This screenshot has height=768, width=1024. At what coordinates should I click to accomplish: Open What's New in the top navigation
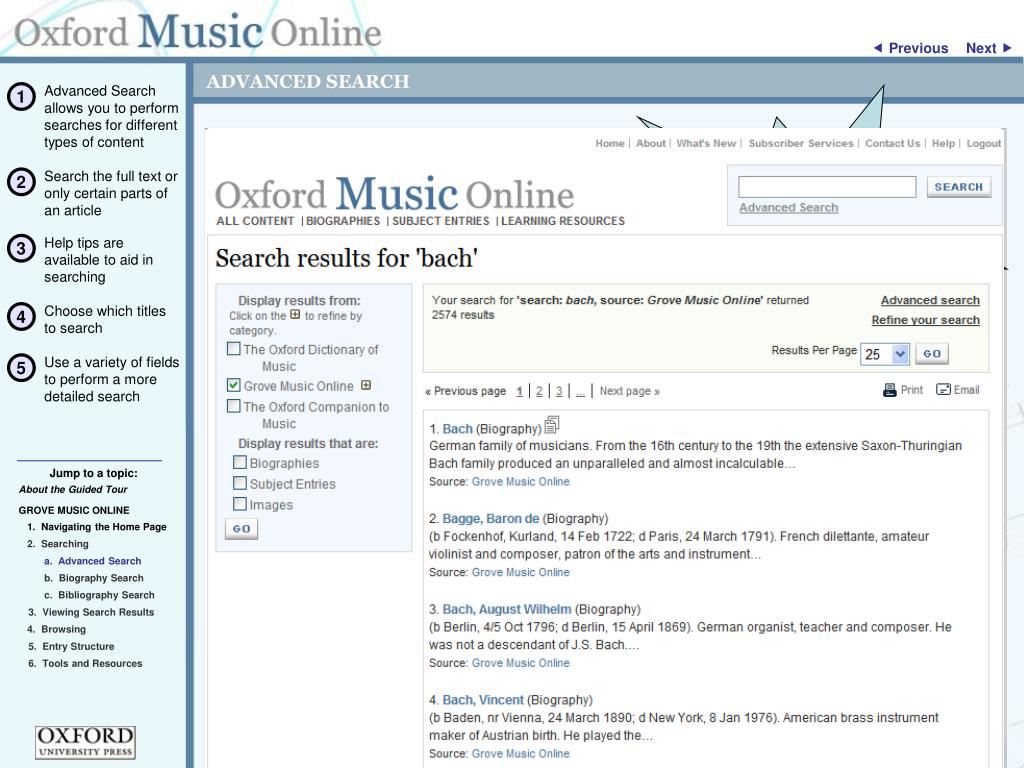706,143
